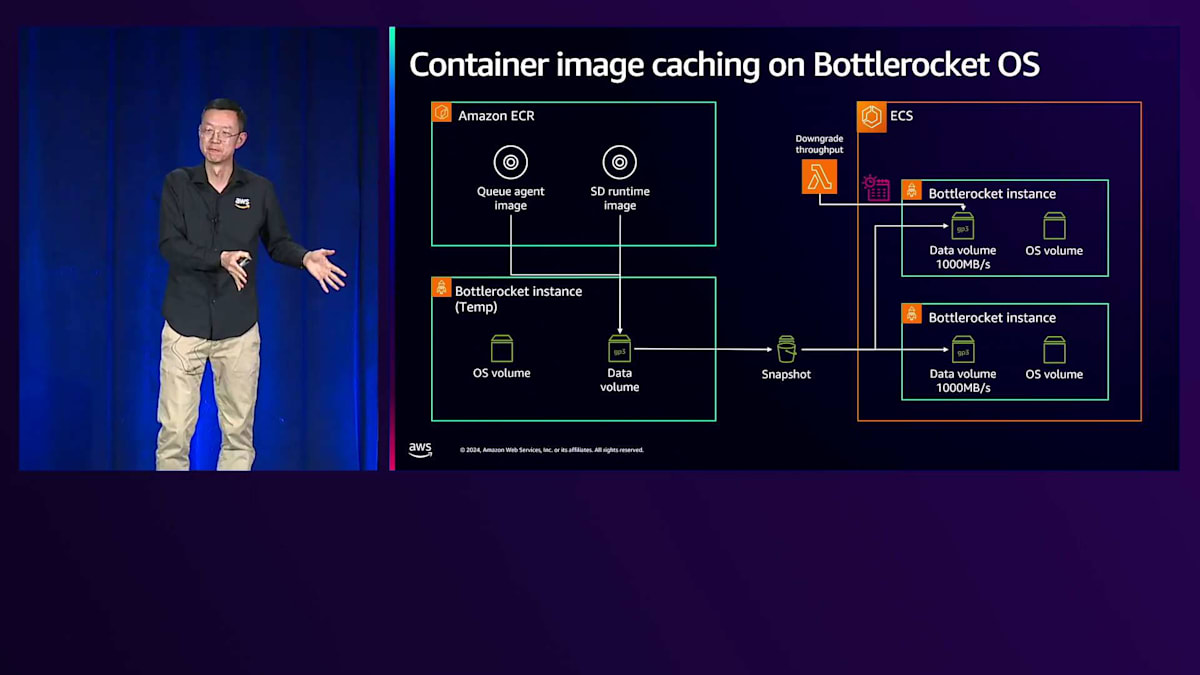Select gp3 Data volume icon in lower ECS instance

[x=963, y=349]
